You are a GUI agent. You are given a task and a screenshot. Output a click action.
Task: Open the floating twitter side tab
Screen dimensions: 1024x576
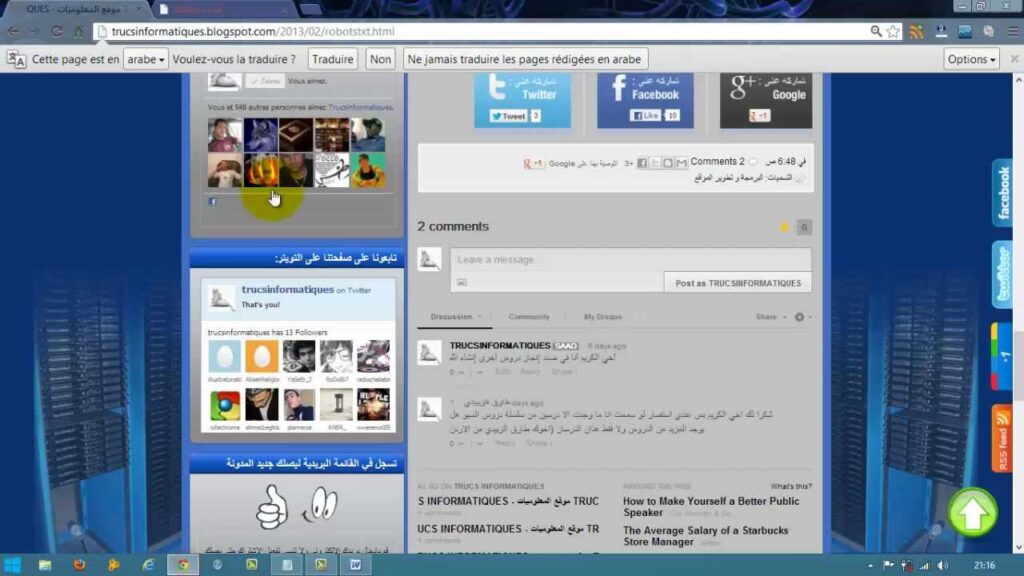1002,275
